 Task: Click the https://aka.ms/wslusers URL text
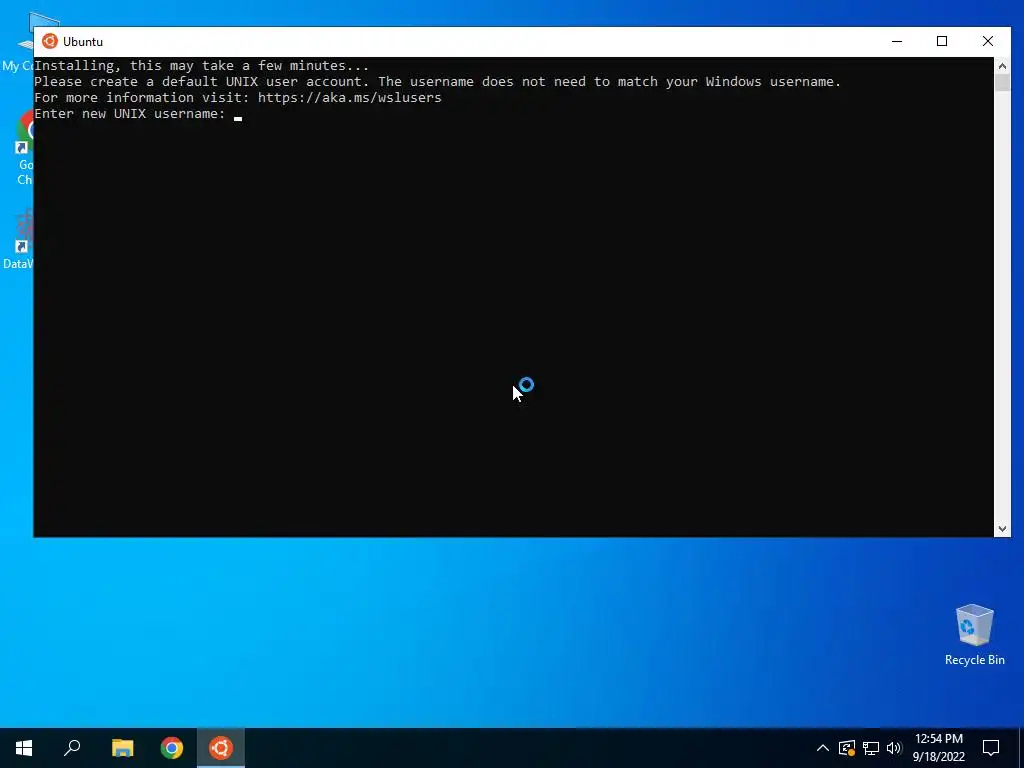[349, 97]
